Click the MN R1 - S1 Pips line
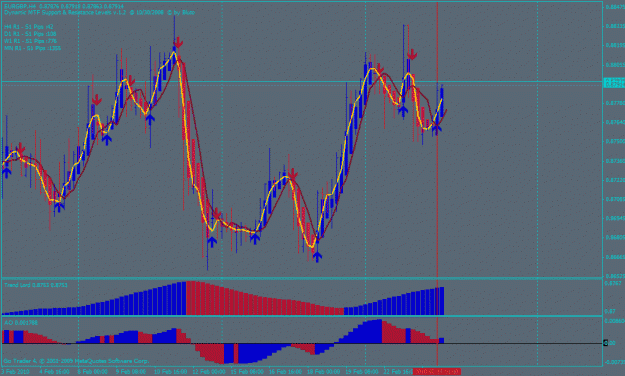Screen dimensions: 625x376 (33, 48)
